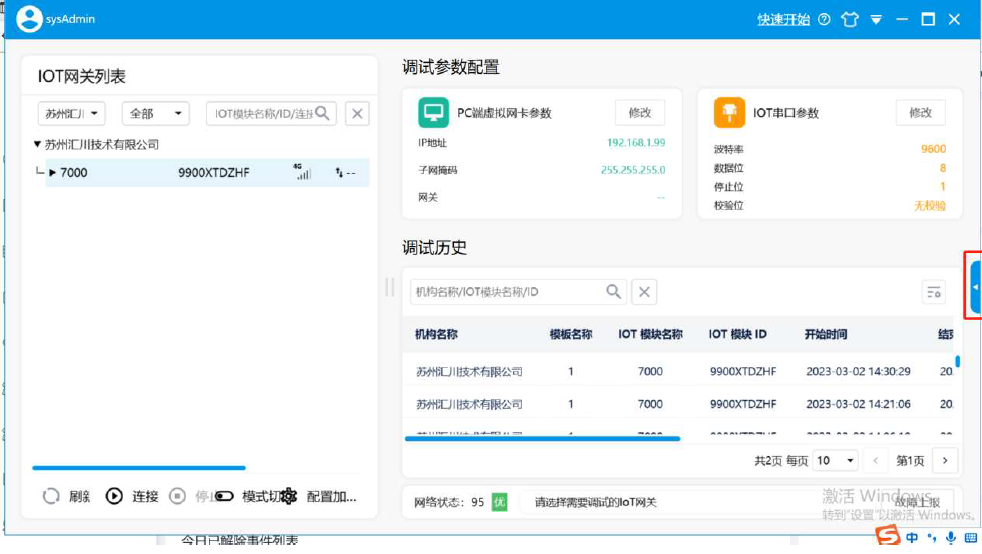Open the 全部 filter dropdown
The width and height of the screenshot is (982, 554).
155,113
